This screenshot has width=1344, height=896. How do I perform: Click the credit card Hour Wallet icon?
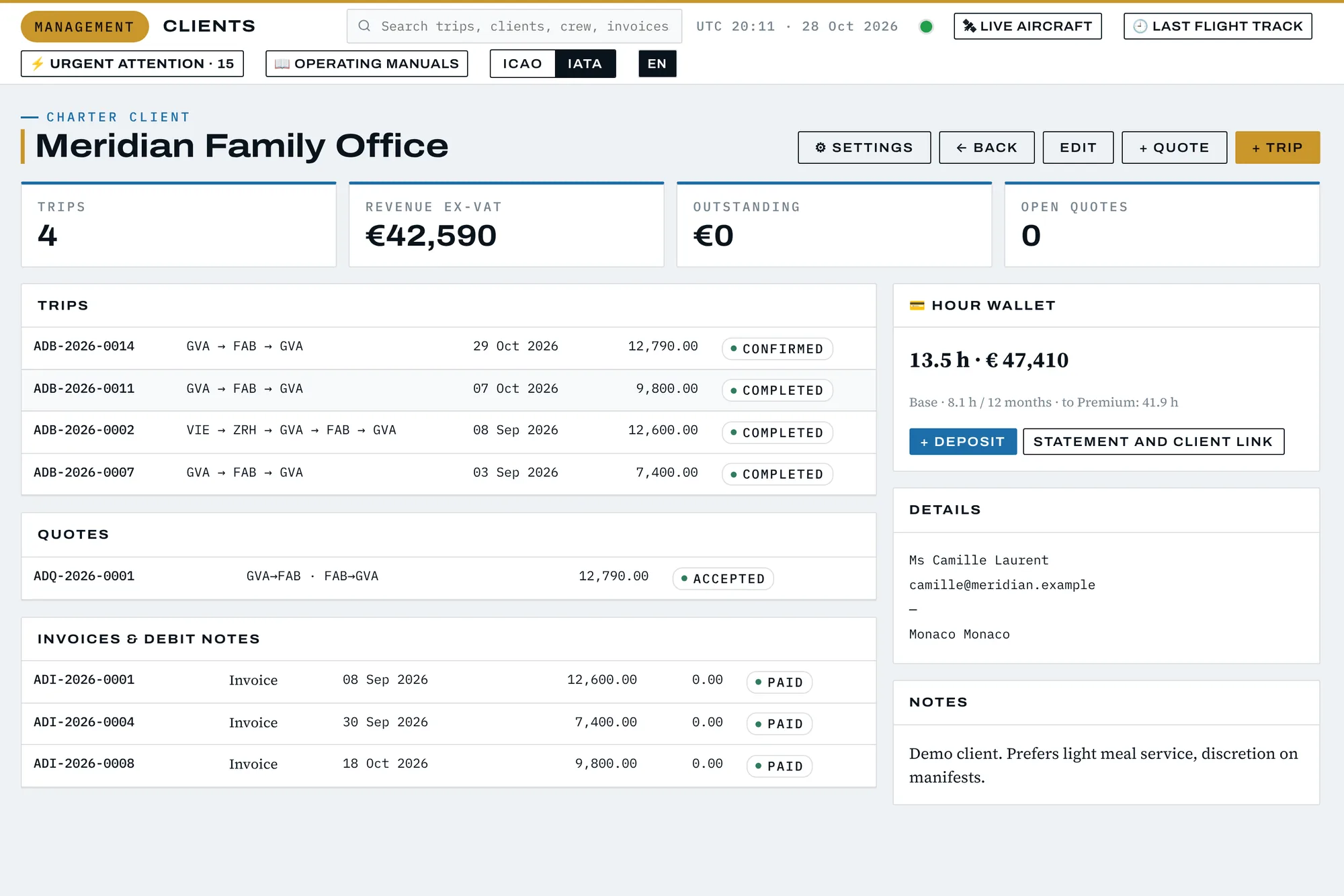click(917, 306)
